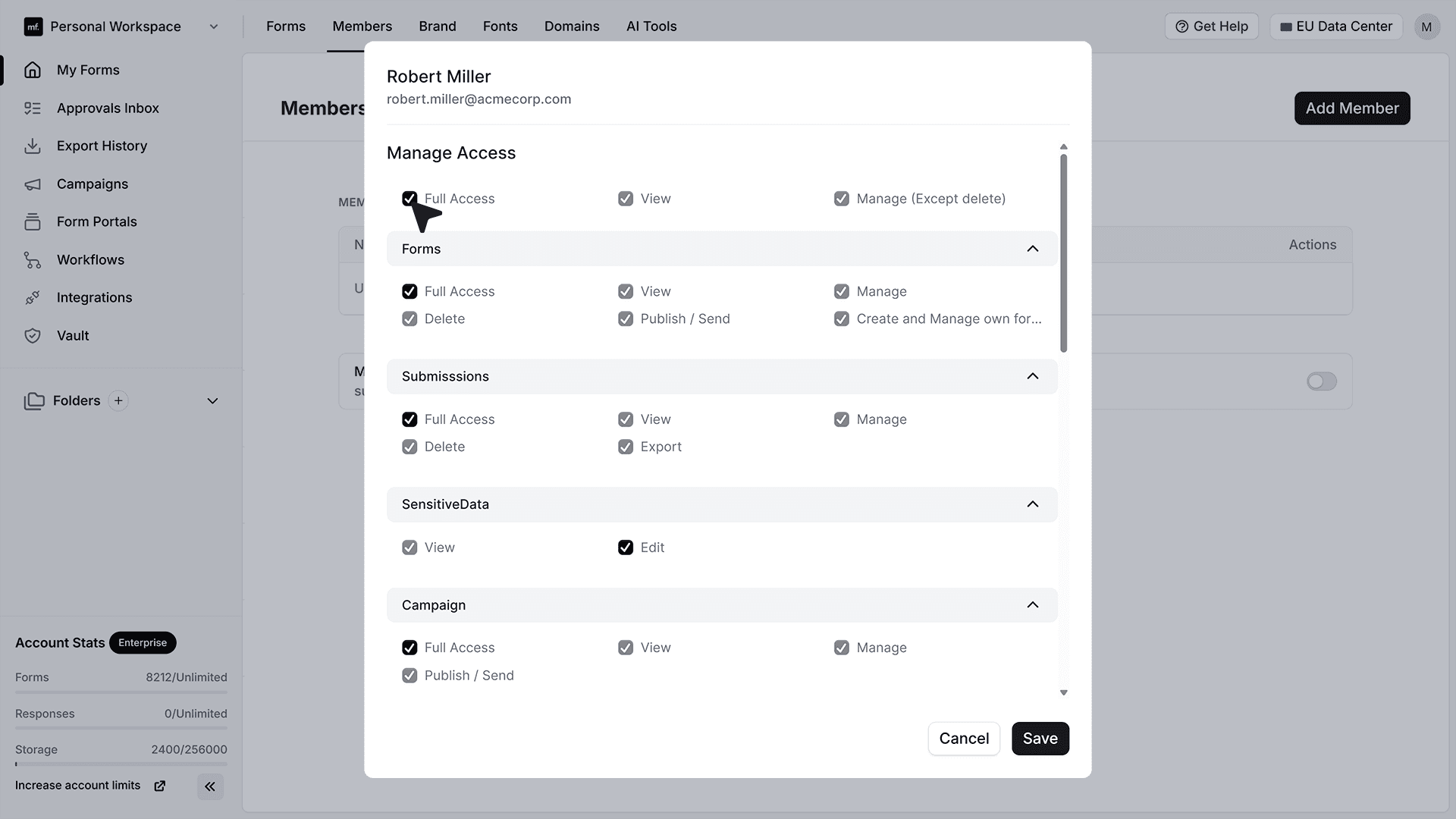Toggle SensitiveData View checkbox
The image size is (1456, 819).
click(x=409, y=548)
